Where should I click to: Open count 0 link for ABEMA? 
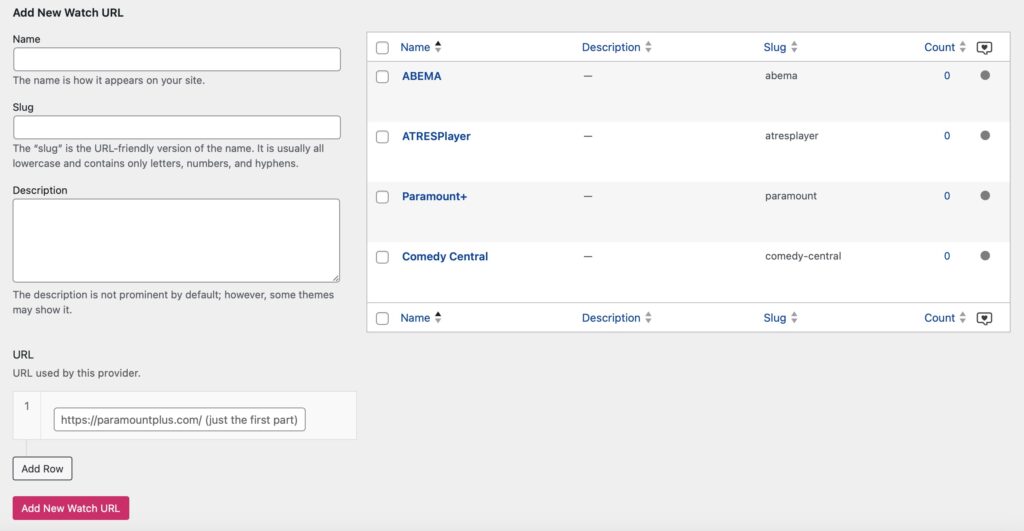(947, 75)
